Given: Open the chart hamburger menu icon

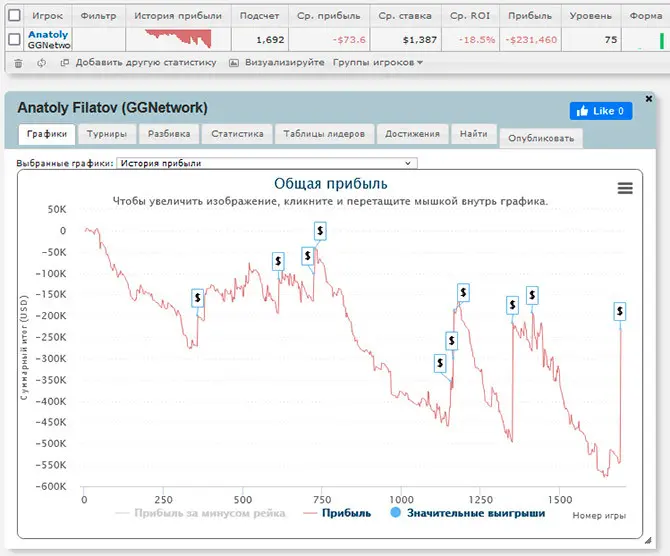Looking at the screenshot, I should pyautogui.click(x=625, y=188).
